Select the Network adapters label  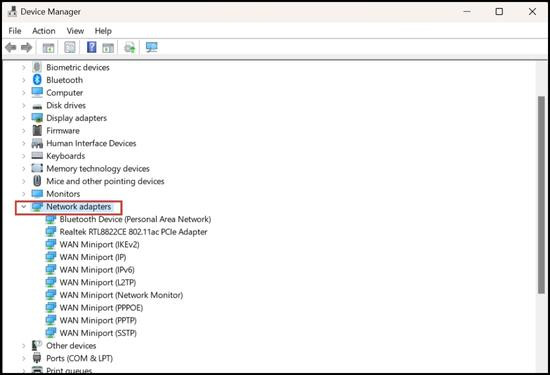pyautogui.click(x=79, y=207)
